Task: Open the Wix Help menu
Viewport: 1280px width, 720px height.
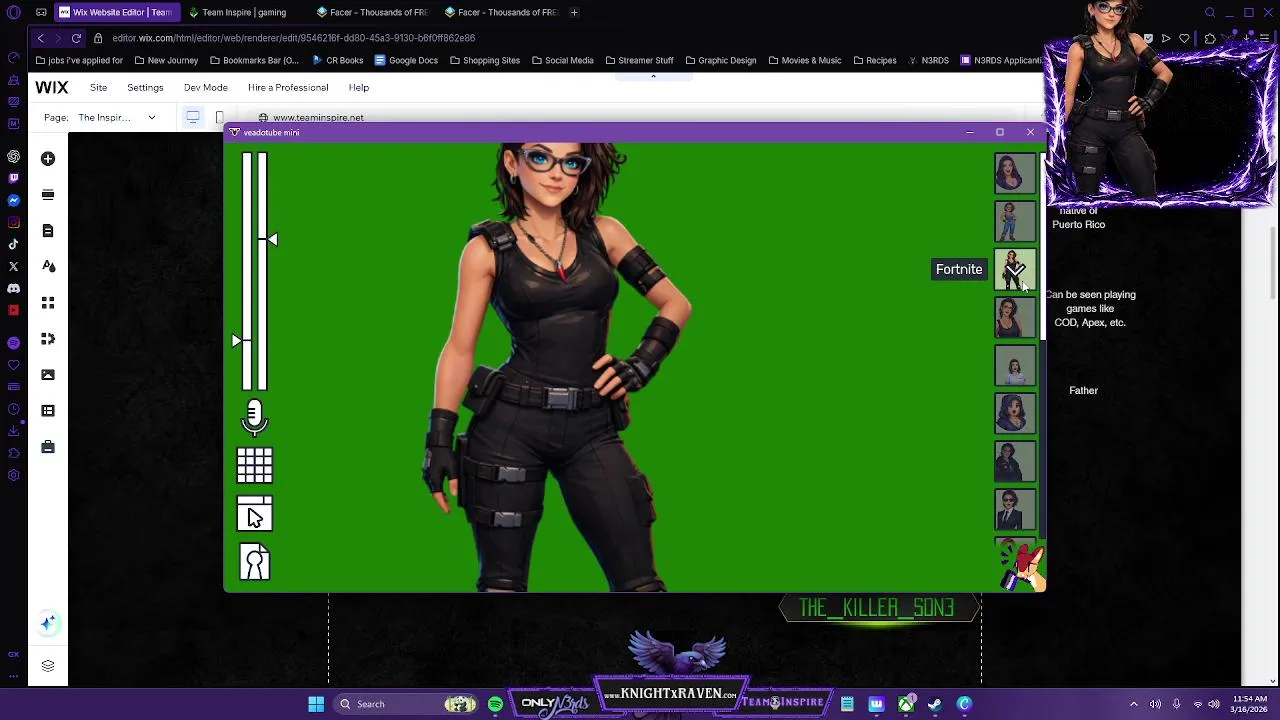Action: coord(358,87)
